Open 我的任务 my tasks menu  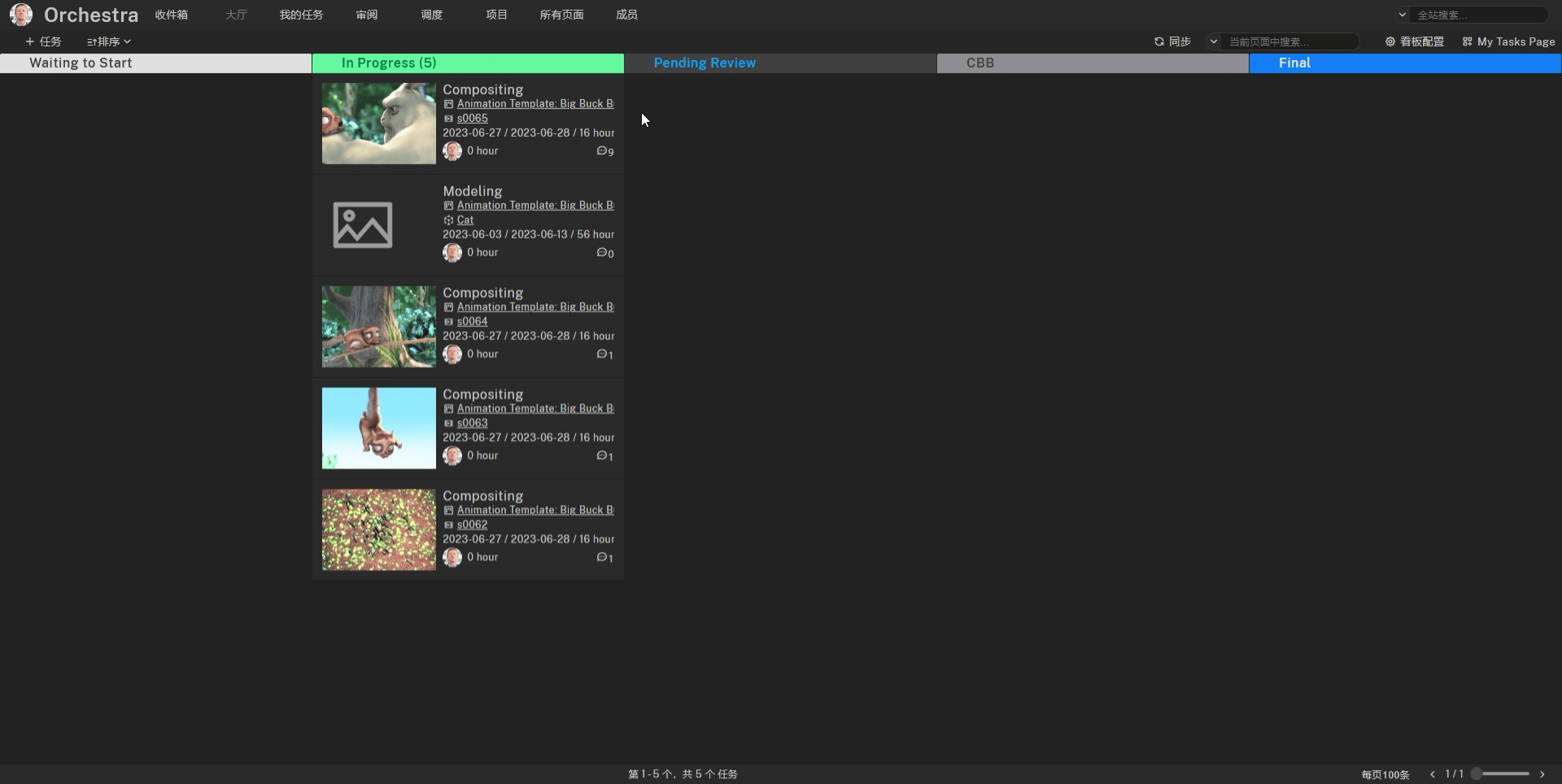301,15
